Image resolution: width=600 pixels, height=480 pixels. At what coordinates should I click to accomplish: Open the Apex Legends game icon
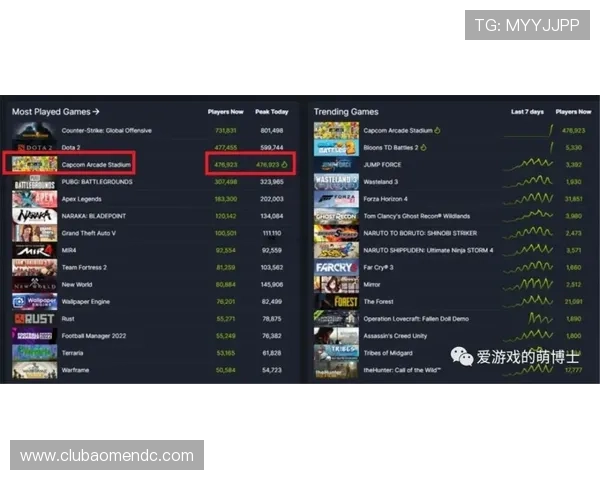[x=34, y=199]
